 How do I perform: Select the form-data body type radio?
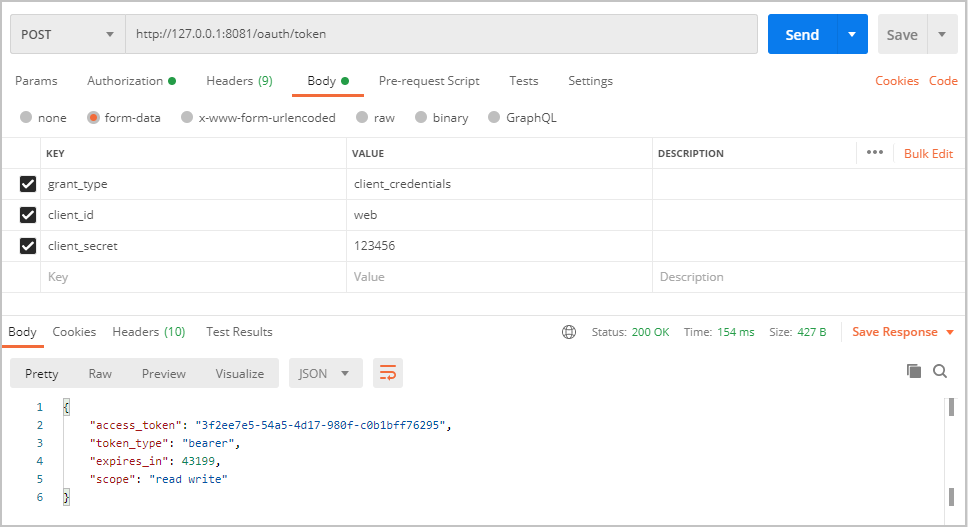pos(93,117)
